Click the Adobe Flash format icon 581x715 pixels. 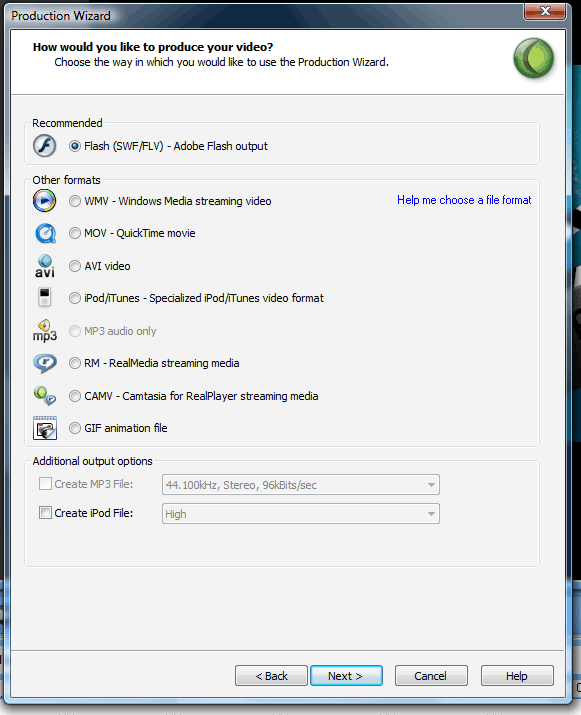pyautogui.click(x=45, y=146)
